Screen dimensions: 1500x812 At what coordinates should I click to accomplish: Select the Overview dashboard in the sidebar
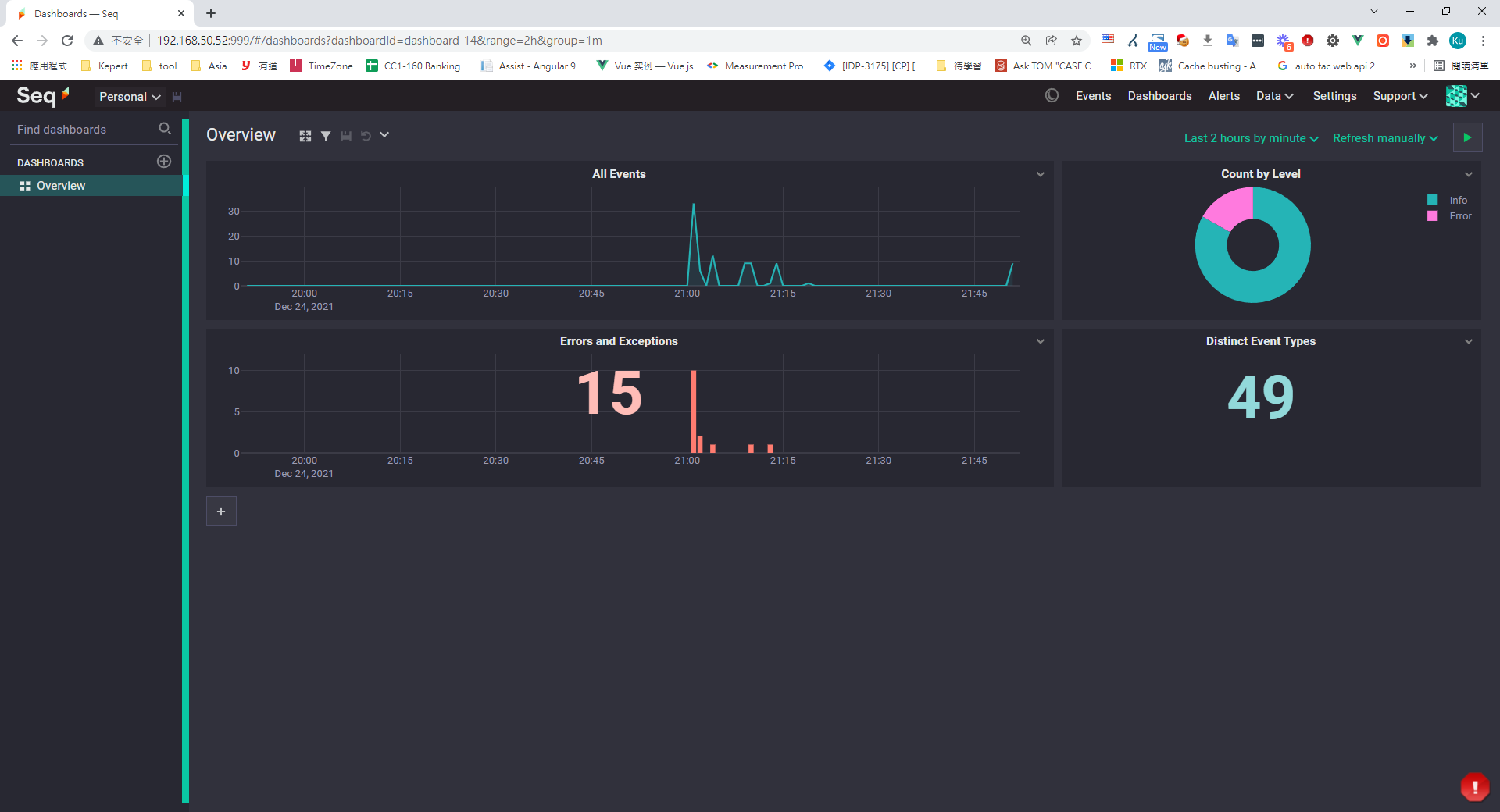click(x=61, y=186)
